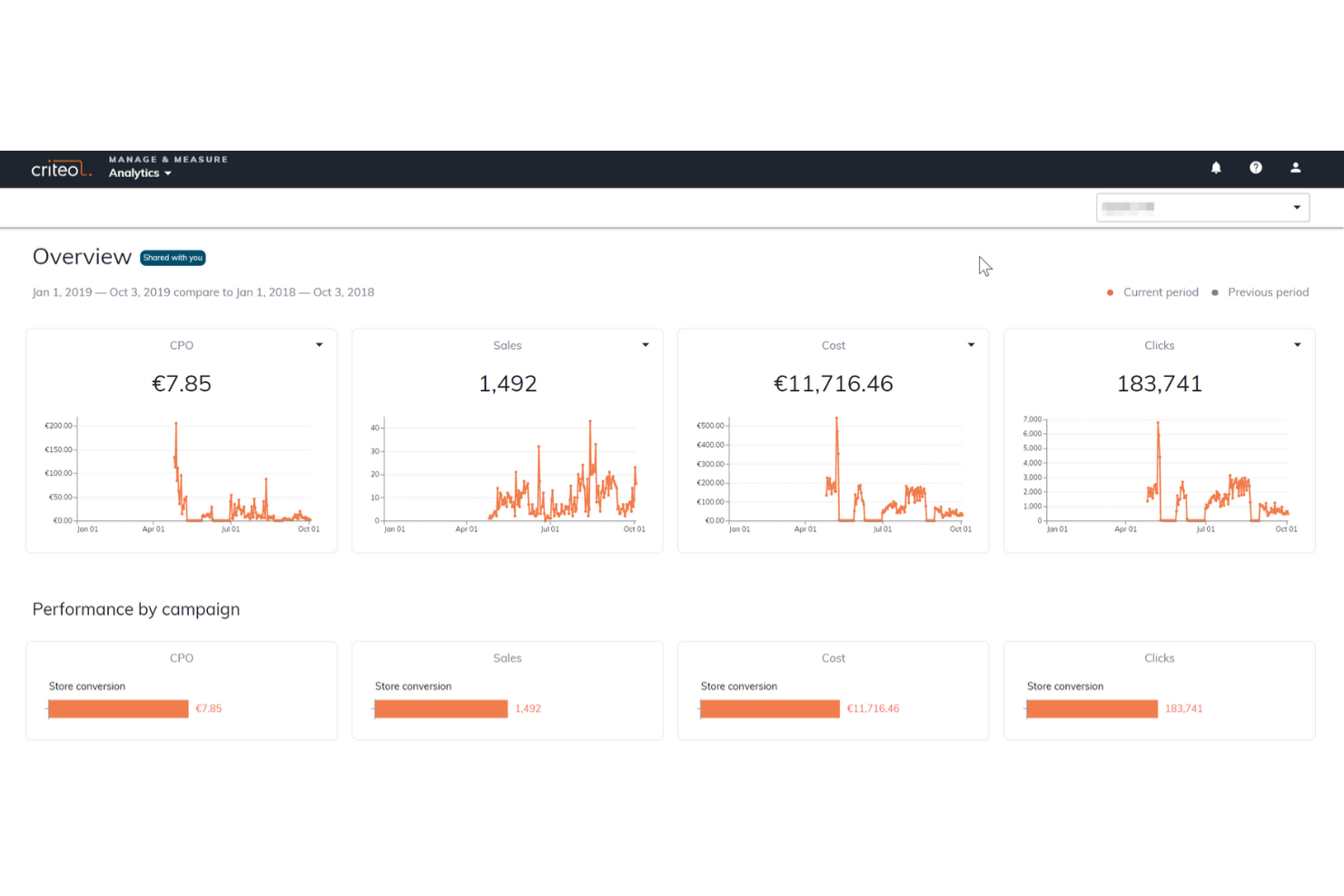Toggle the Shared with you indicator
The height and width of the screenshot is (896, 1344).
pos(173,258)
